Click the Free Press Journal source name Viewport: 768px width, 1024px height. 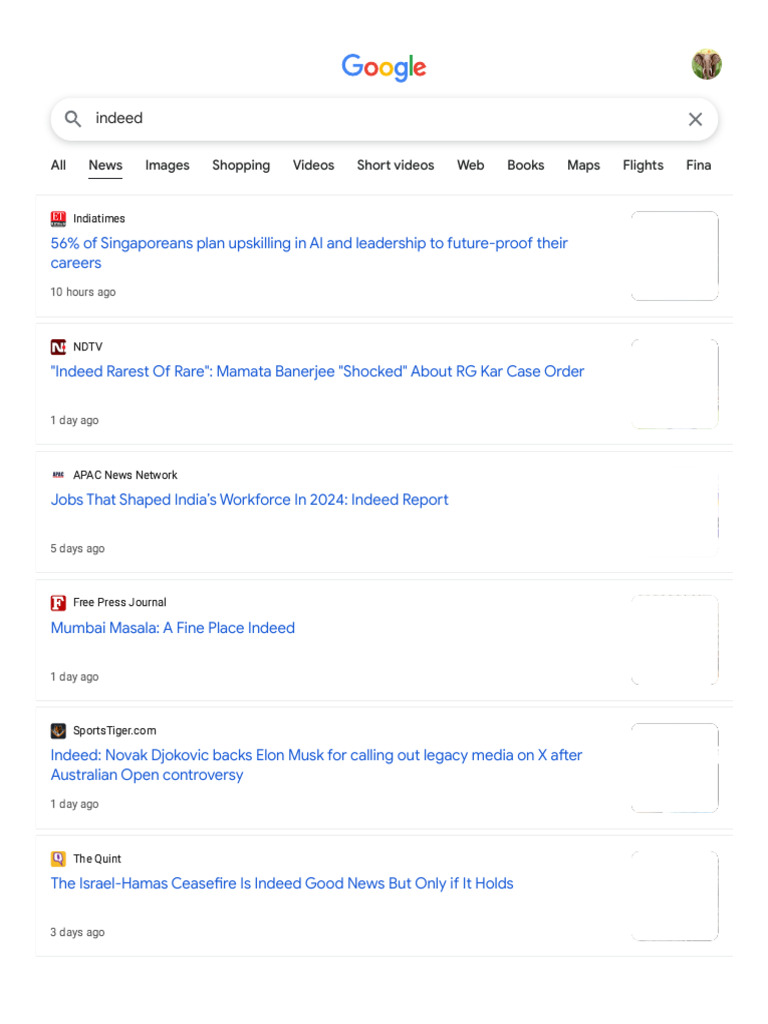[120, 603]
